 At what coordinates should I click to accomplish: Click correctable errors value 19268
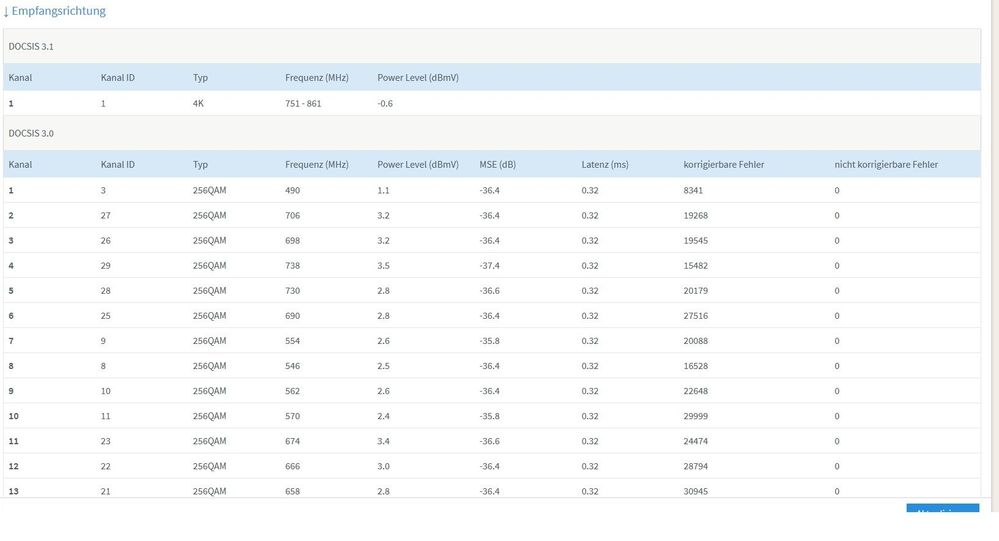pyautogui.click(x=696, y=215)
